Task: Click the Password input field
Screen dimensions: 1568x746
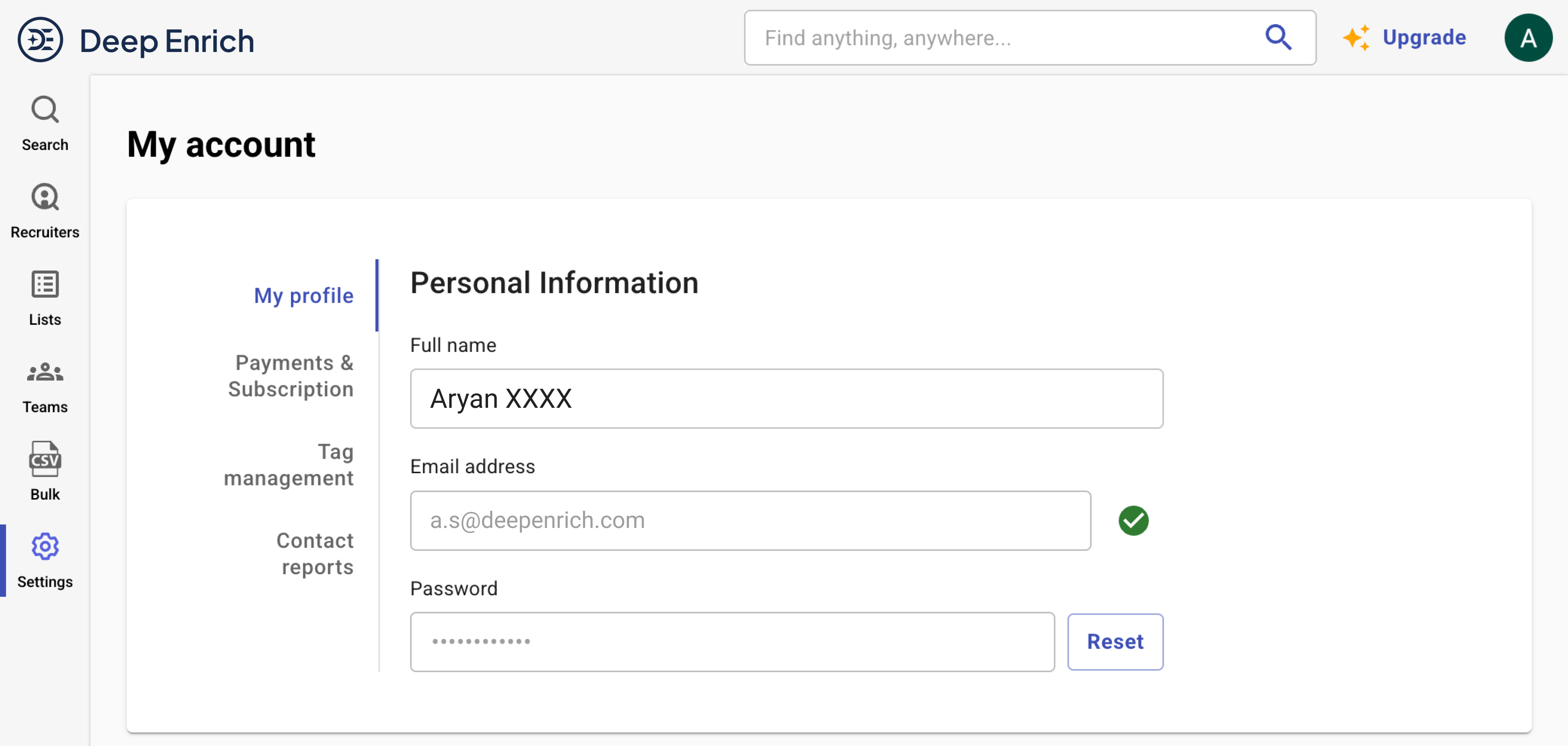Action: (x=732, y=642)
